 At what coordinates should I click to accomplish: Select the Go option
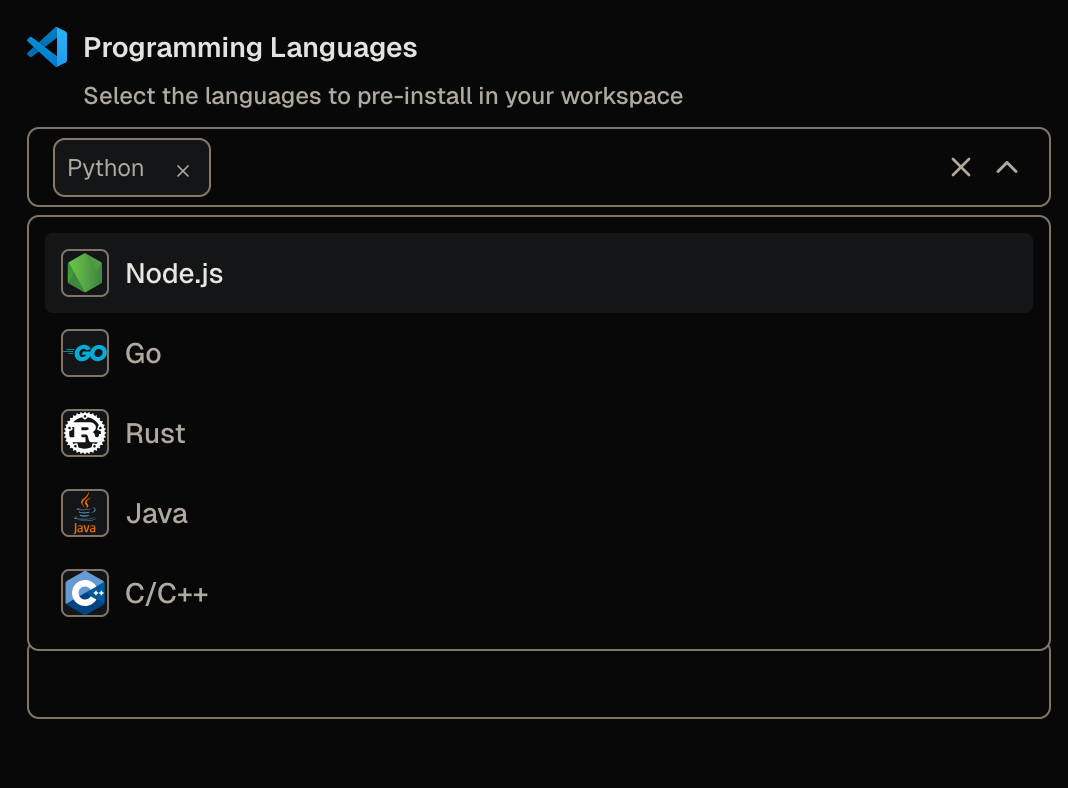539,353
